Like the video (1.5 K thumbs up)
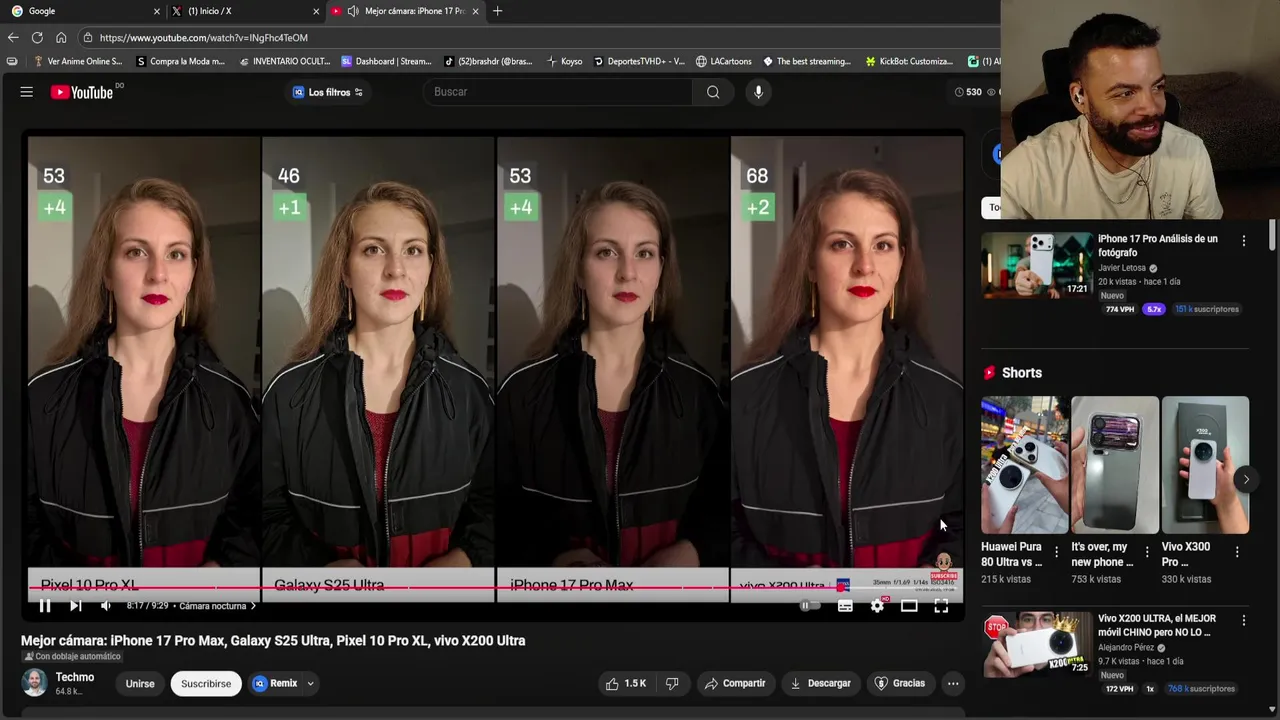Viewport: 1280px width, 720px height. pyautogui.click(x=625, y=683)
